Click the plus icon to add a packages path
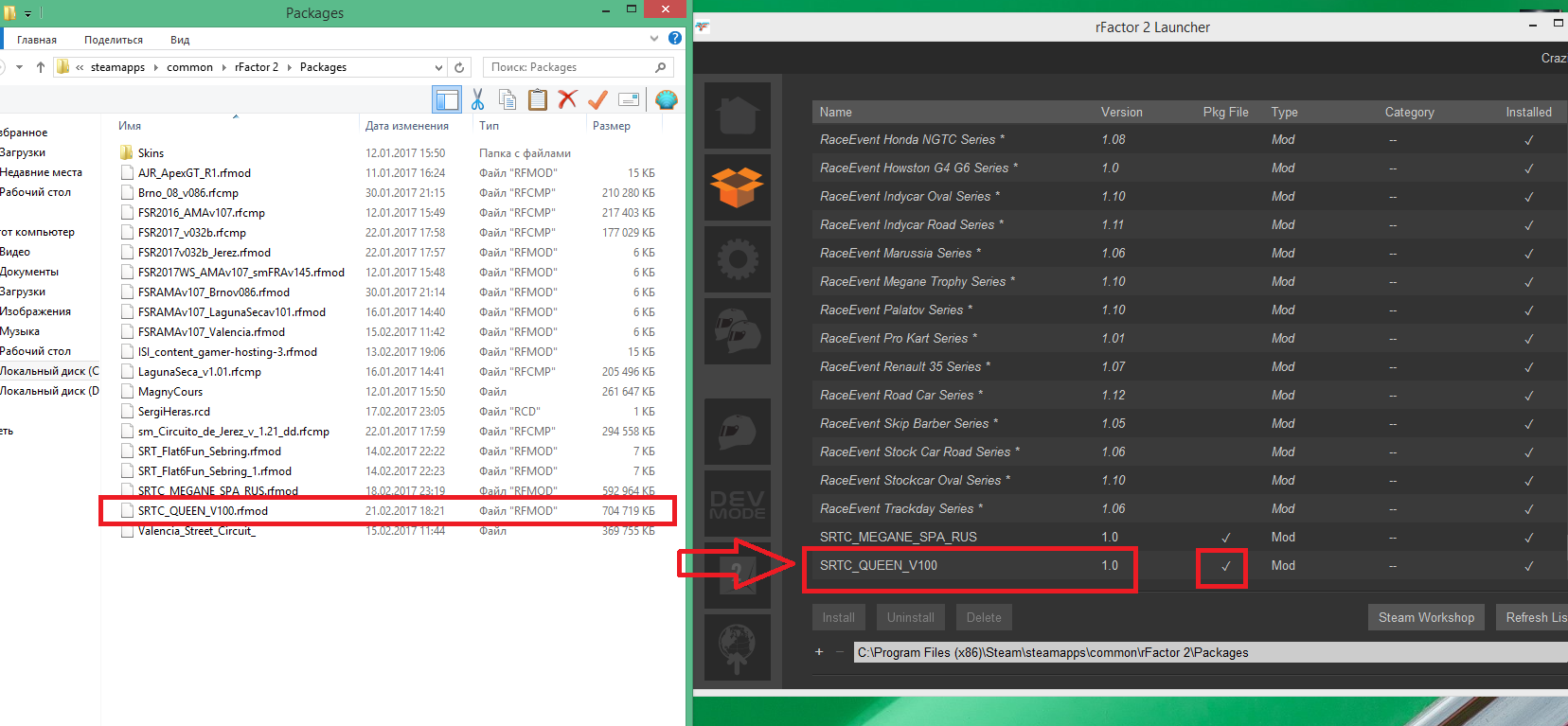 point(819,652)
